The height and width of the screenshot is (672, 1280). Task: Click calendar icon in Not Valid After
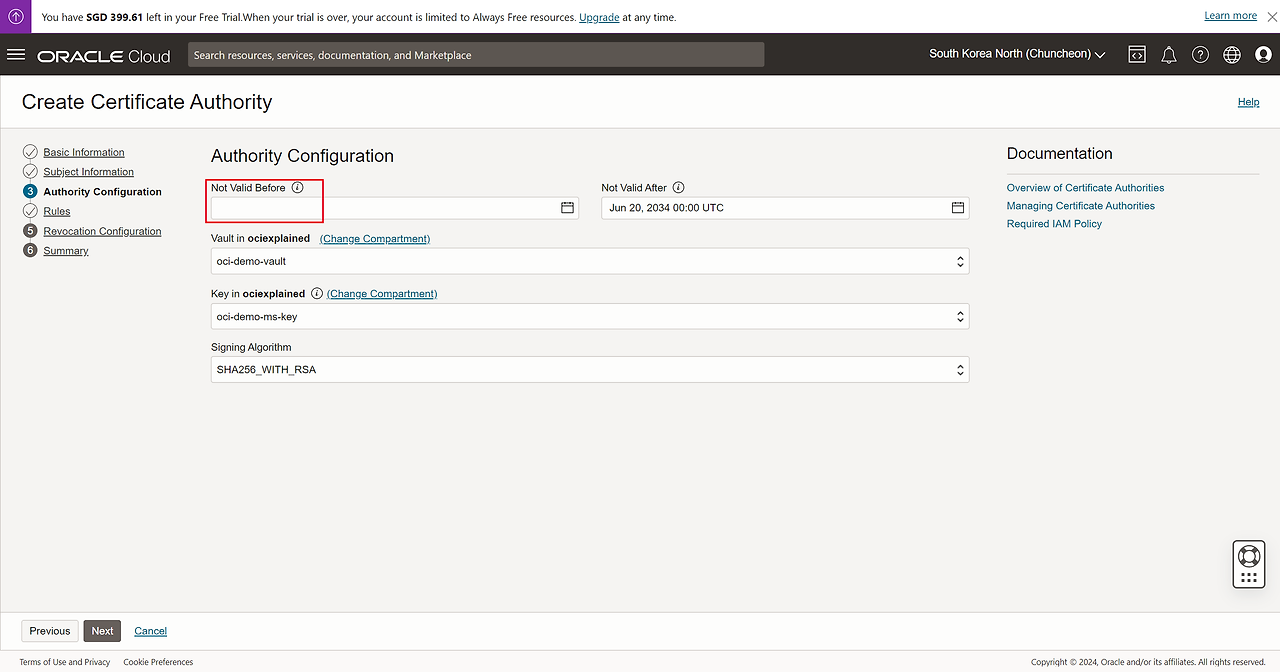pyautogui.click(x=957, y=208)
